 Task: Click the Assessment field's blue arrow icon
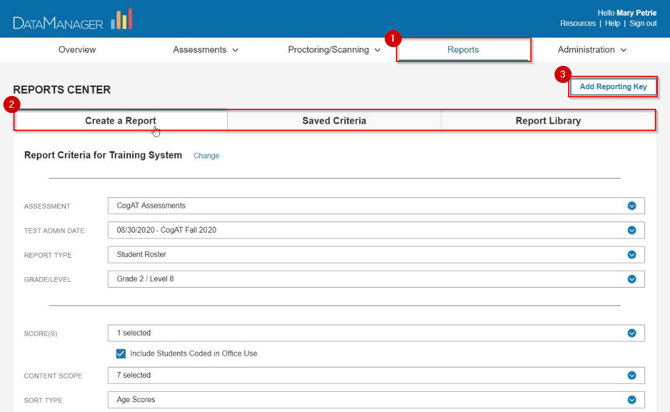click(632, 206)
